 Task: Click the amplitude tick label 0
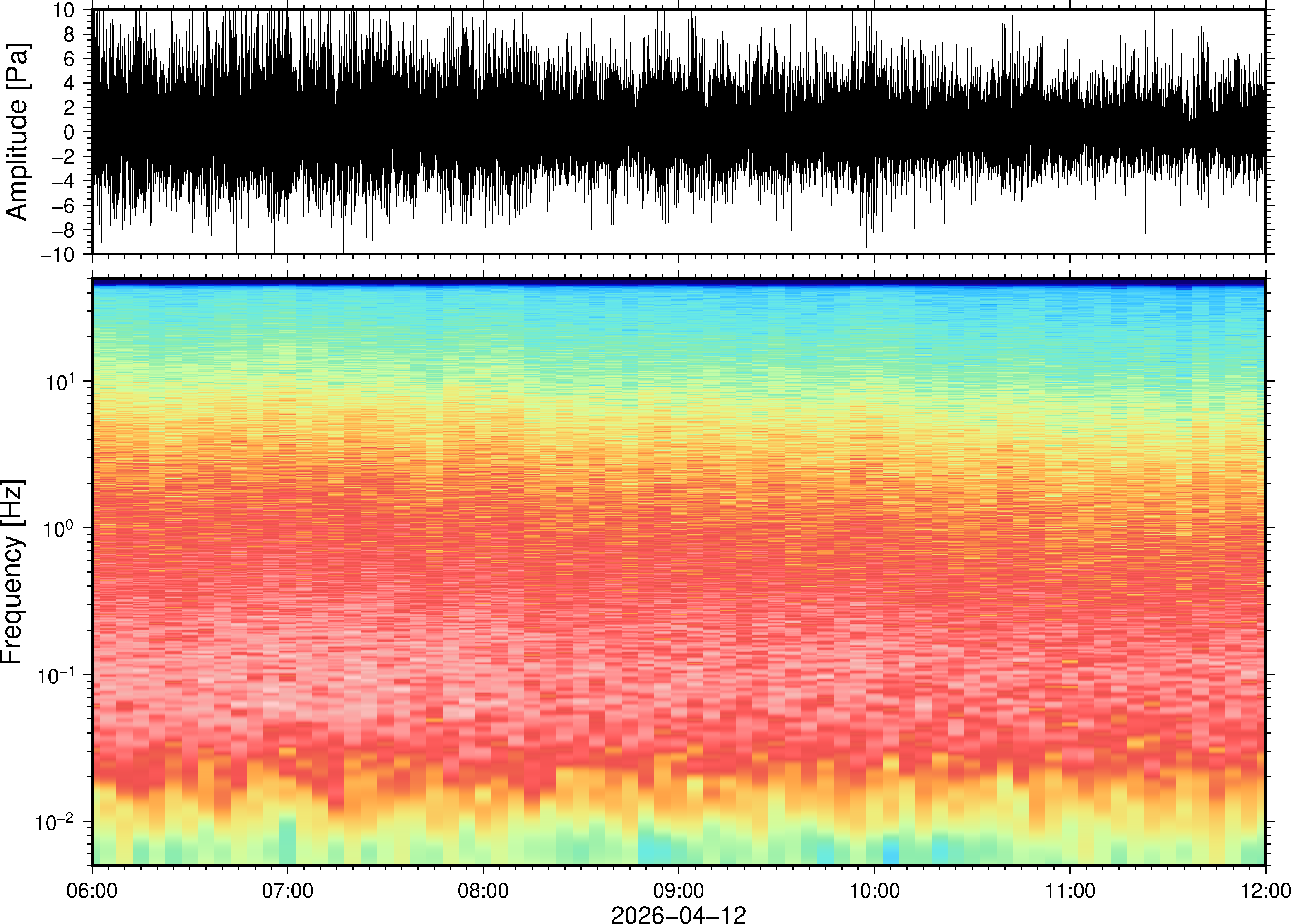69,132
